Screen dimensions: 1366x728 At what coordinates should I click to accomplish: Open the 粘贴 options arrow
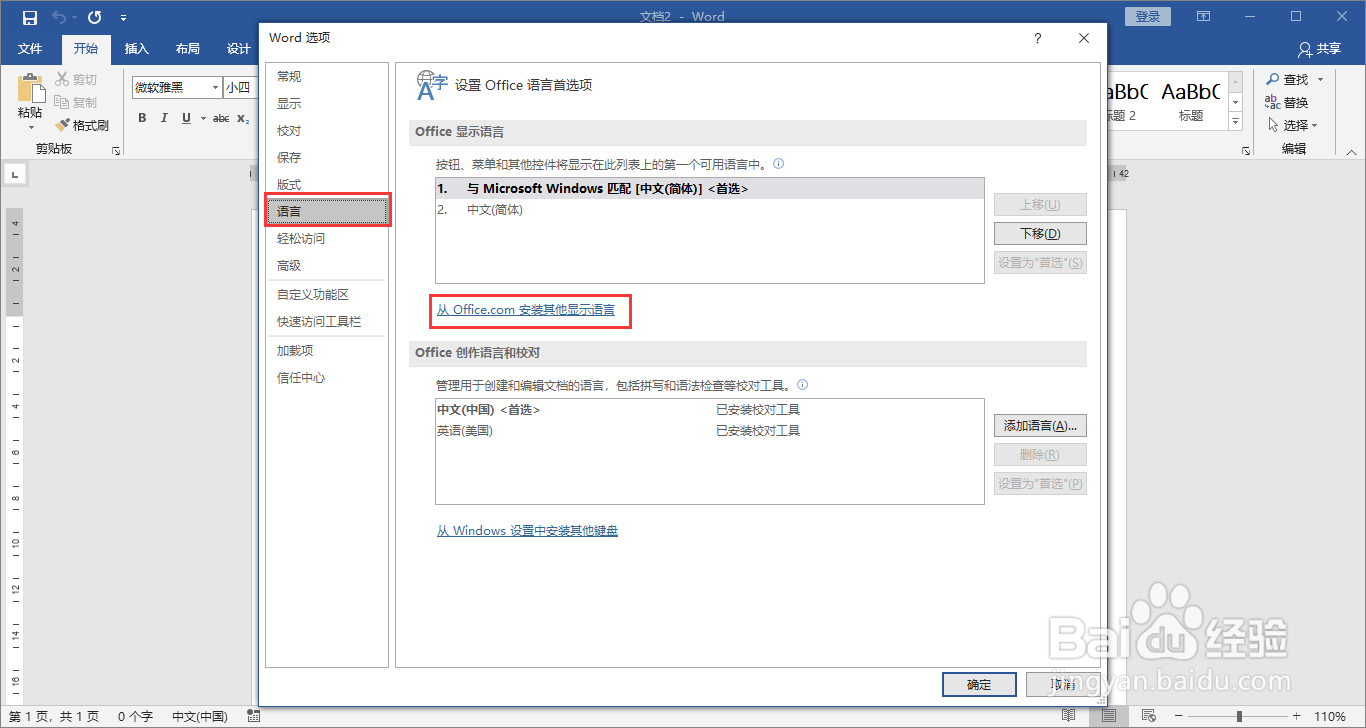(x=30, y=128)
